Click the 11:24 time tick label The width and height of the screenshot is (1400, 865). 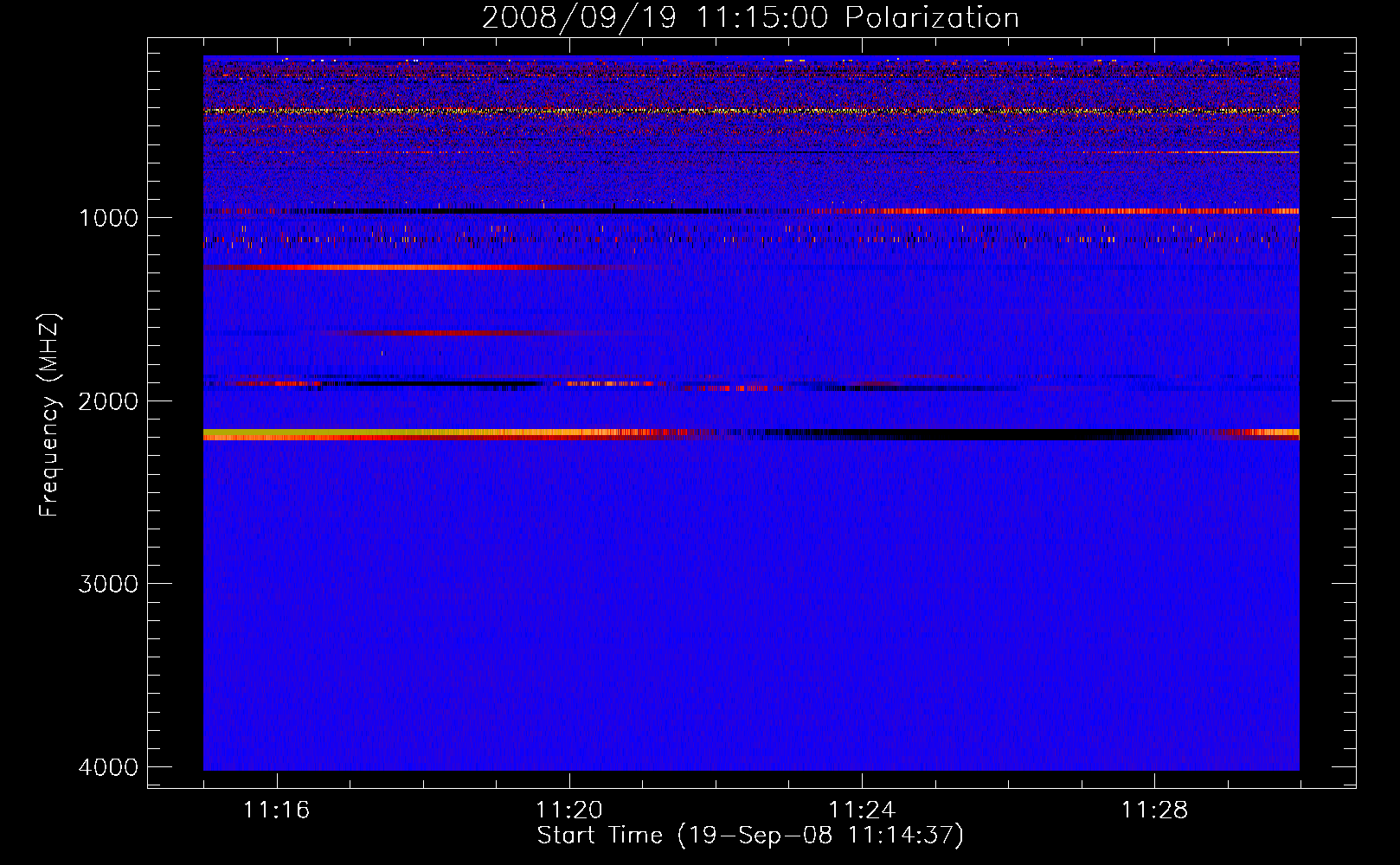point(862,811)
